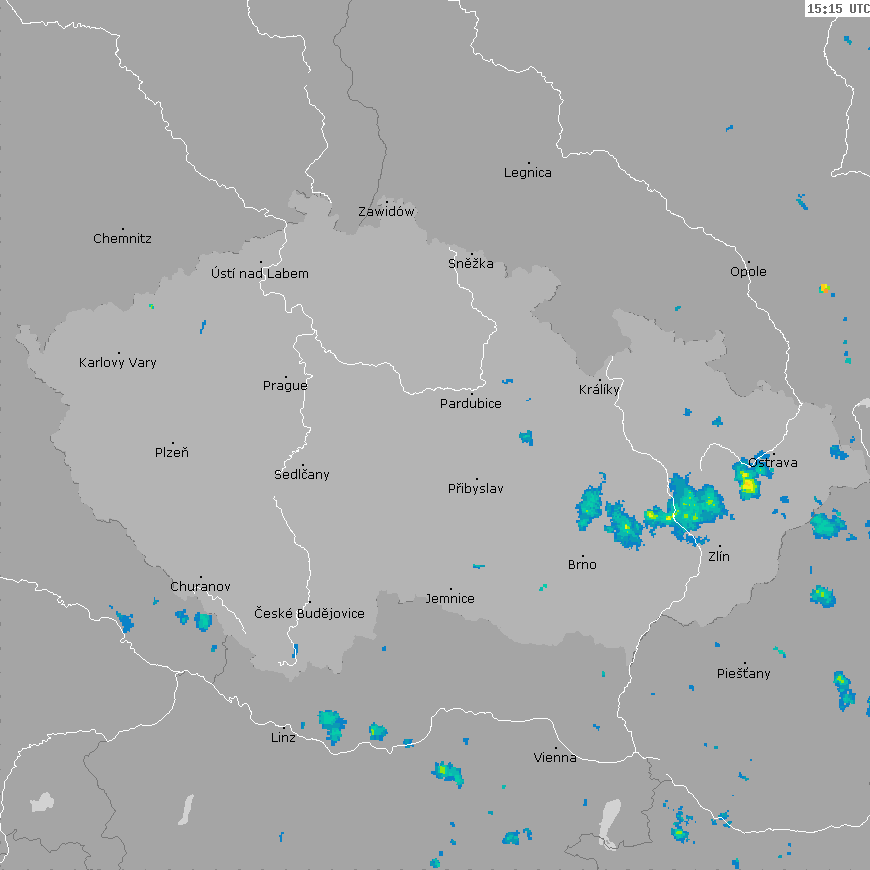The height and width of the screenshot is (870, 870).
Task: Click the Zlín city label
Action: [718, 555]
